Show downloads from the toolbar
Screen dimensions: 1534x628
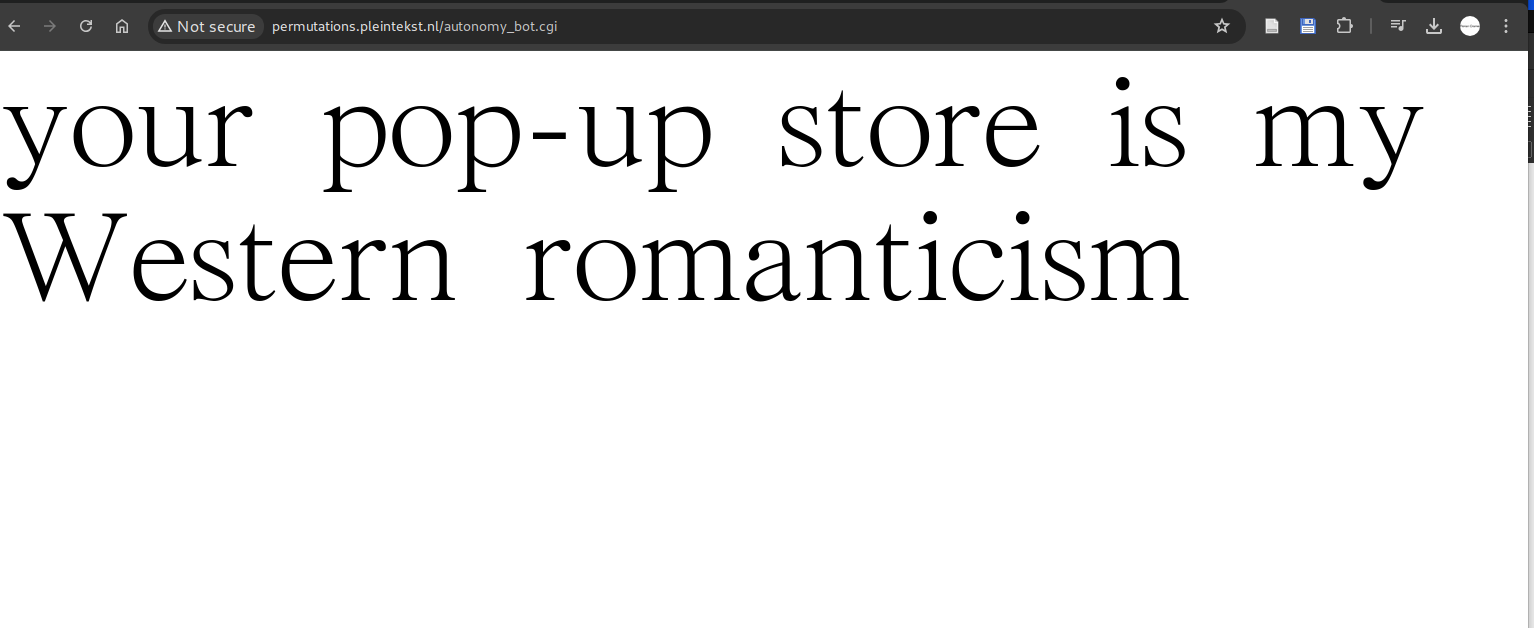point(1433,26)
